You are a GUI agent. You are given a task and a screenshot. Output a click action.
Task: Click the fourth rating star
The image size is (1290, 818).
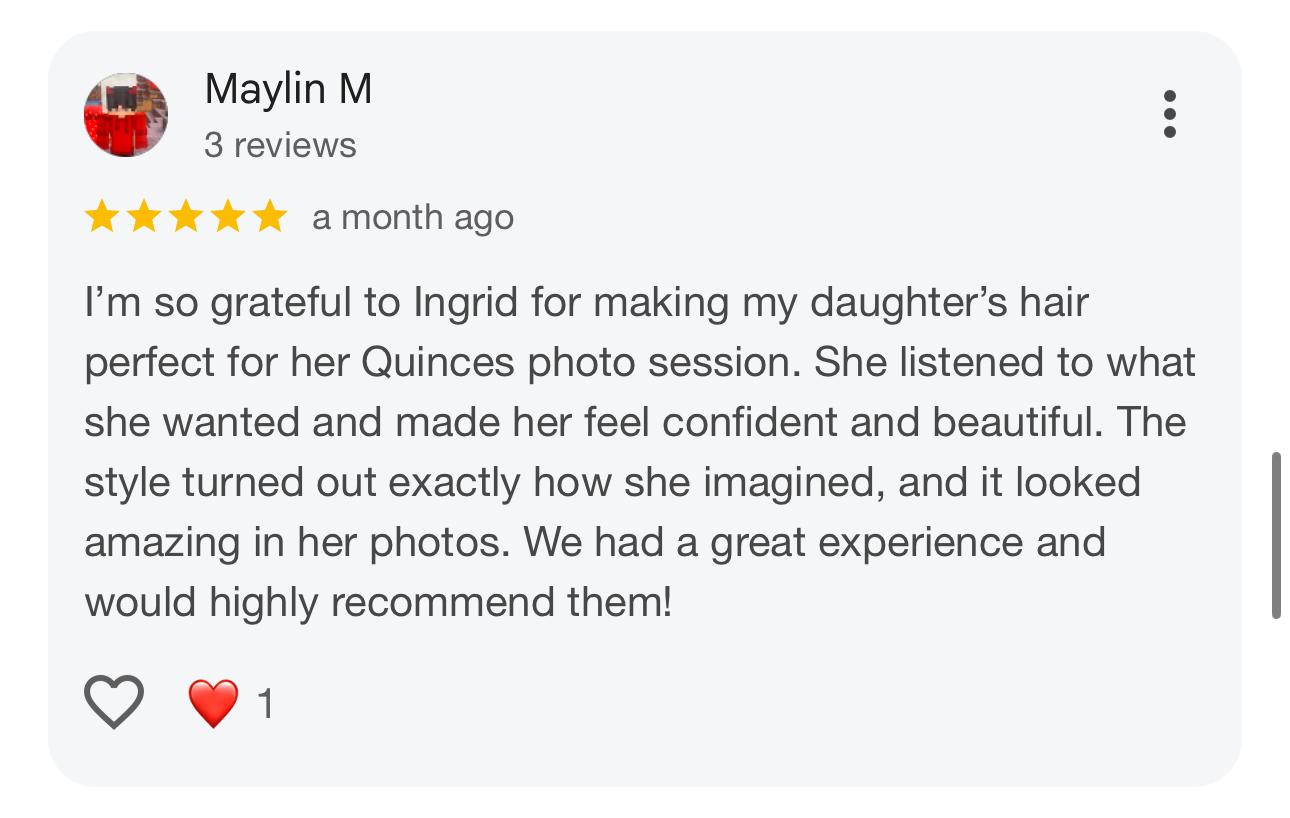(227, 217)
